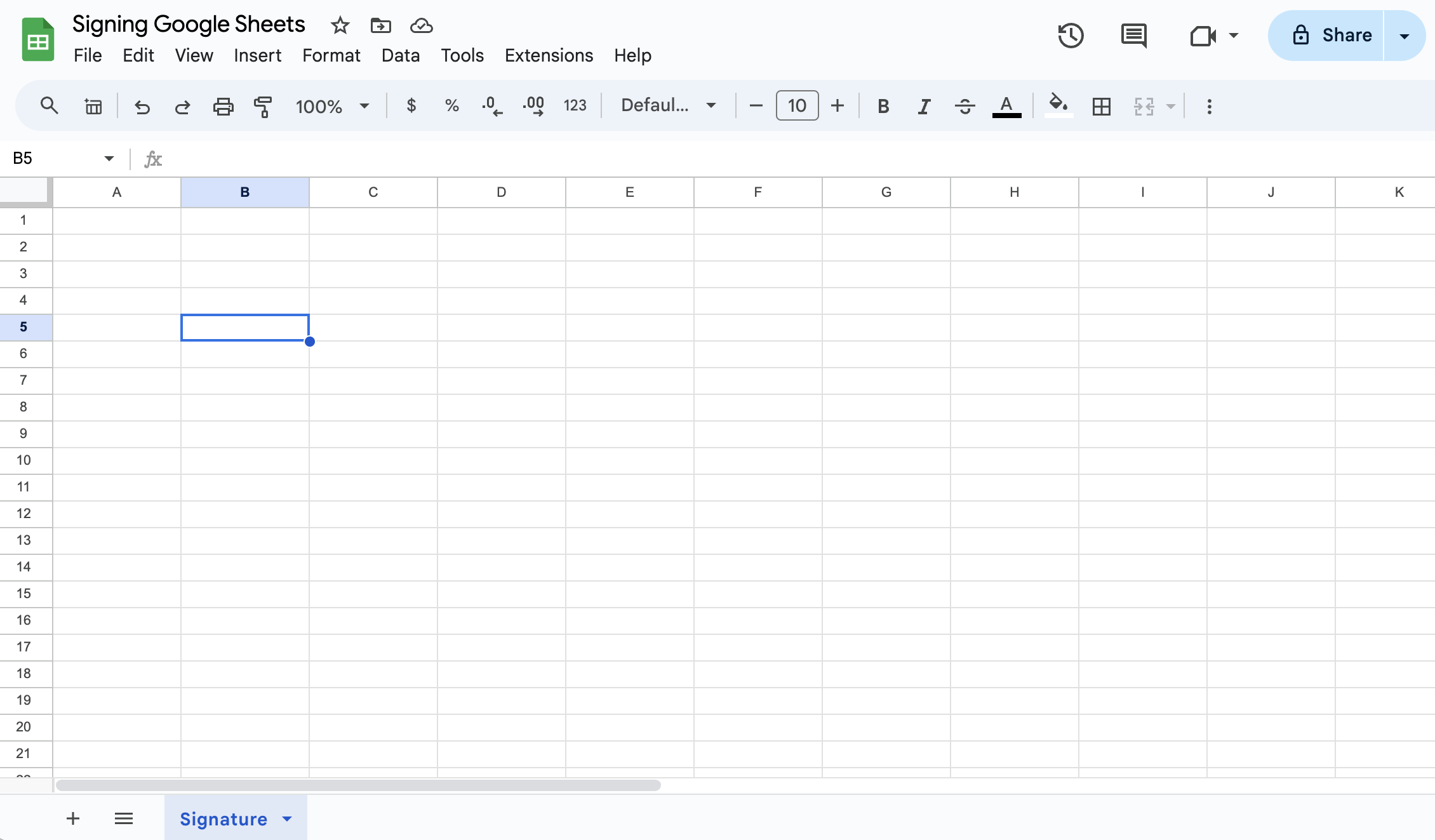The width and height of the screenshot is (1435, 840).
Task: Toggle Bold formatting
Action: click(881, 106)
